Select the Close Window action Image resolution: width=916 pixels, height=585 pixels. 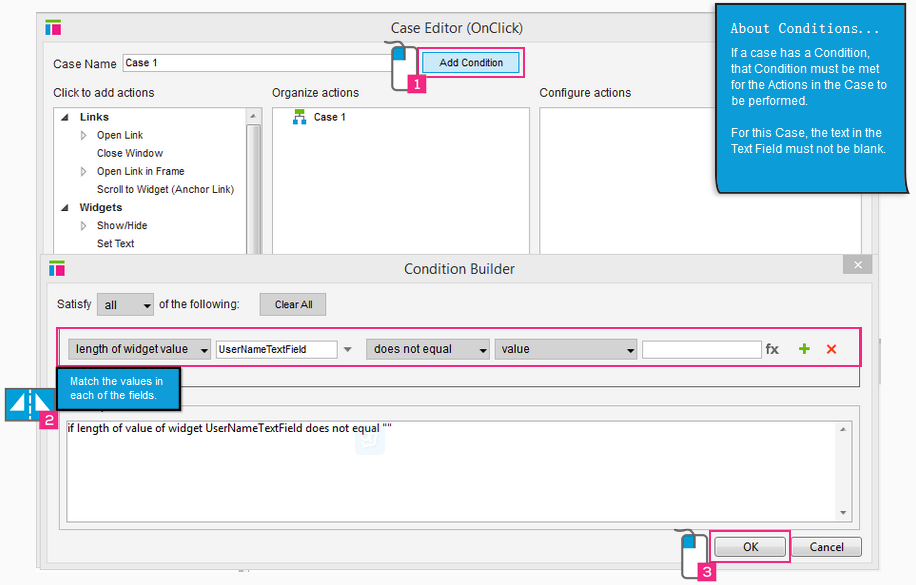point(130,153)
